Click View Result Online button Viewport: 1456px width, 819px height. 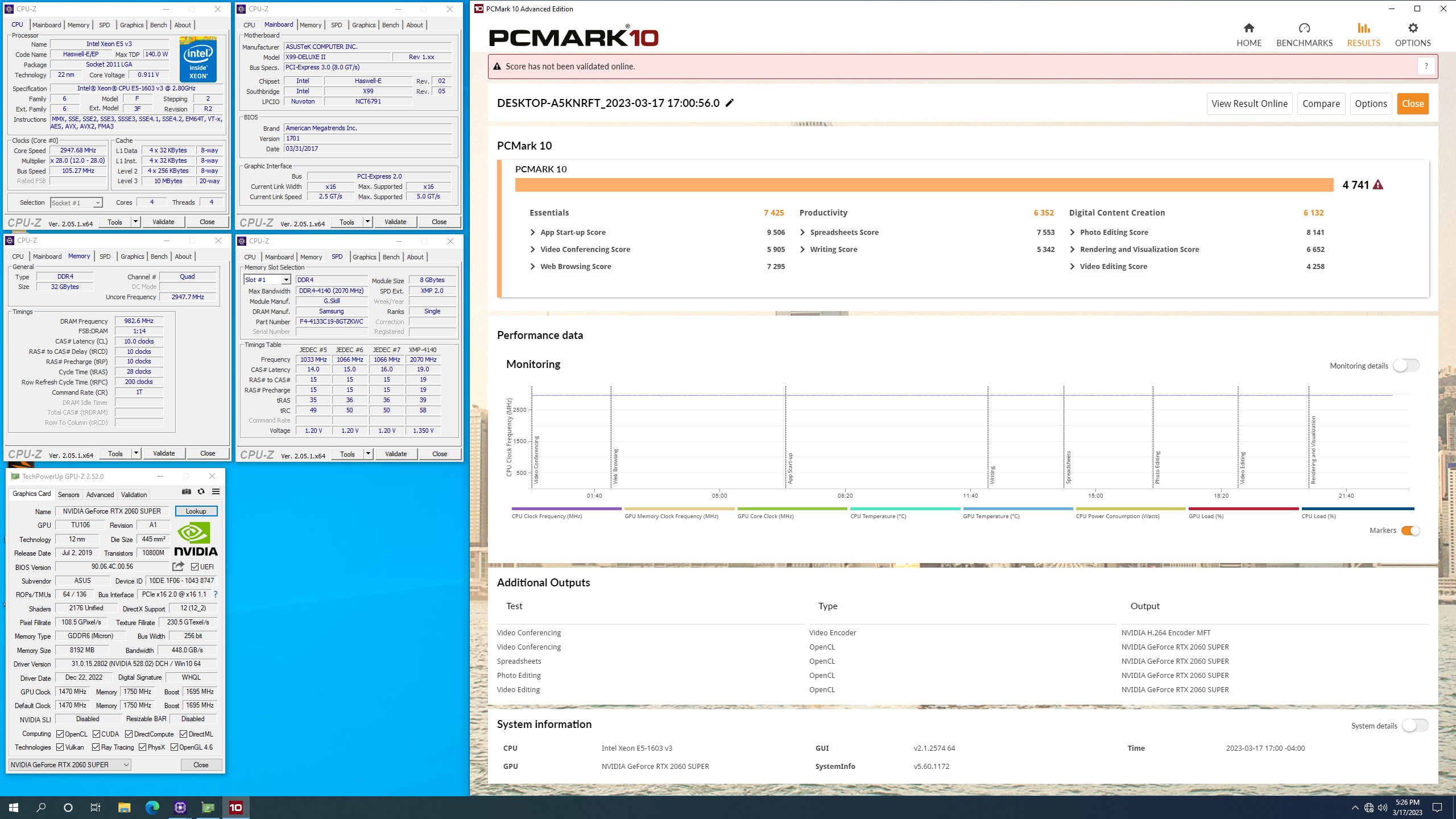click(x=1250, y=104)
